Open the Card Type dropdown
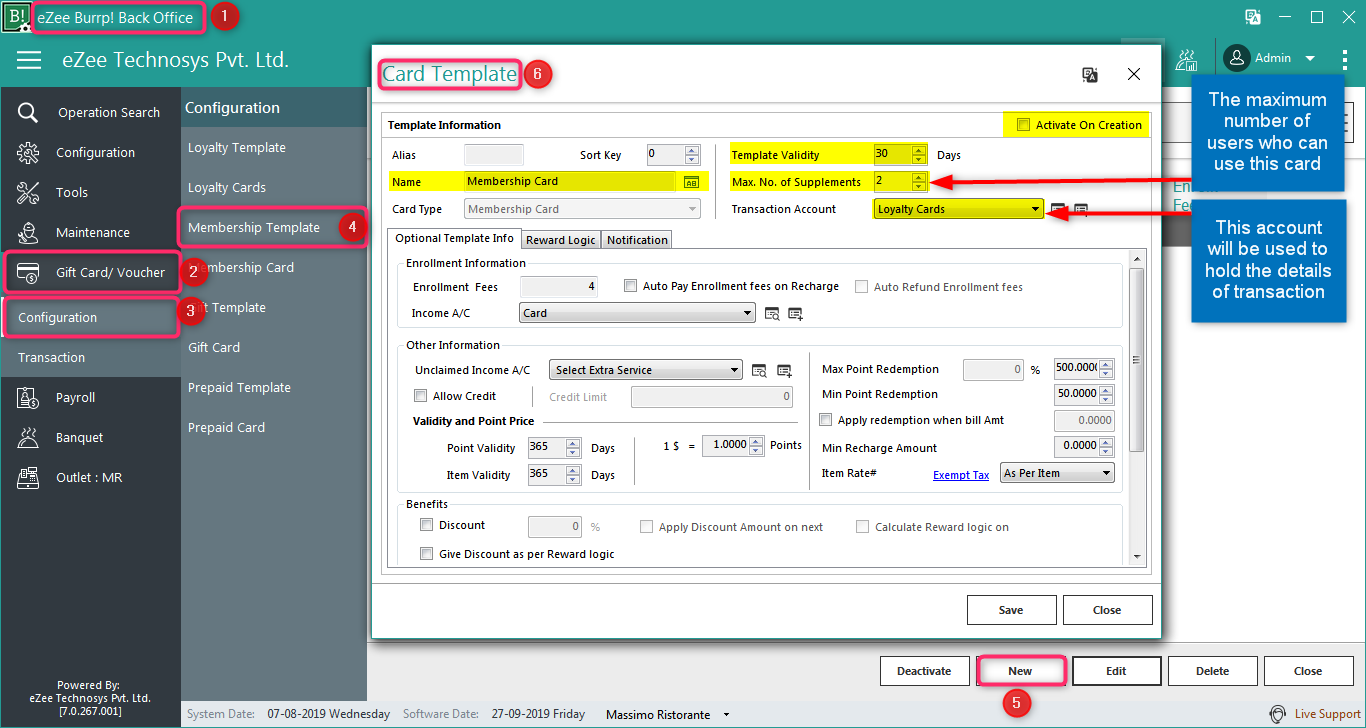This screenshot has width=1366, height=728. tap(583, 209)
